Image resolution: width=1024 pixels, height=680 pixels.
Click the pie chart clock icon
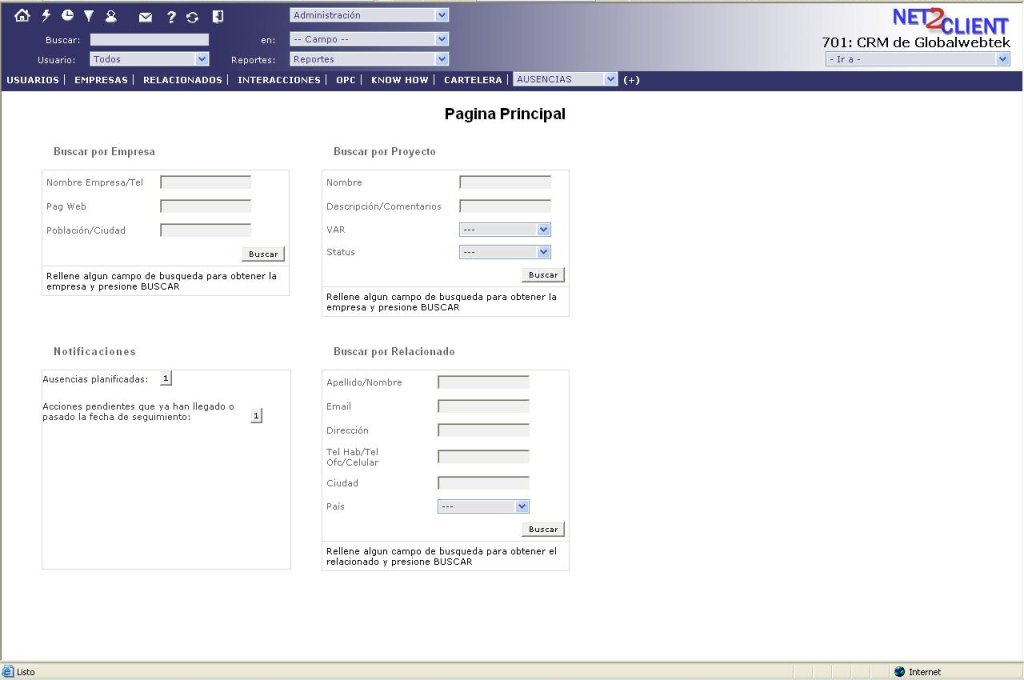(67, 16)
